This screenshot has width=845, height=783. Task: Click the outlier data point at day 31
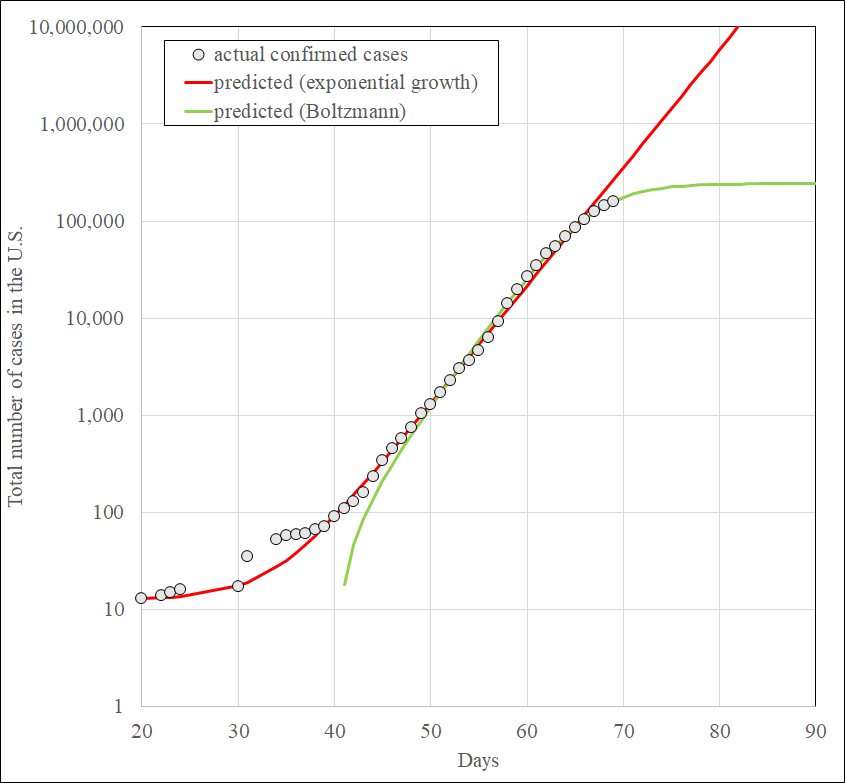coord(247,556)
